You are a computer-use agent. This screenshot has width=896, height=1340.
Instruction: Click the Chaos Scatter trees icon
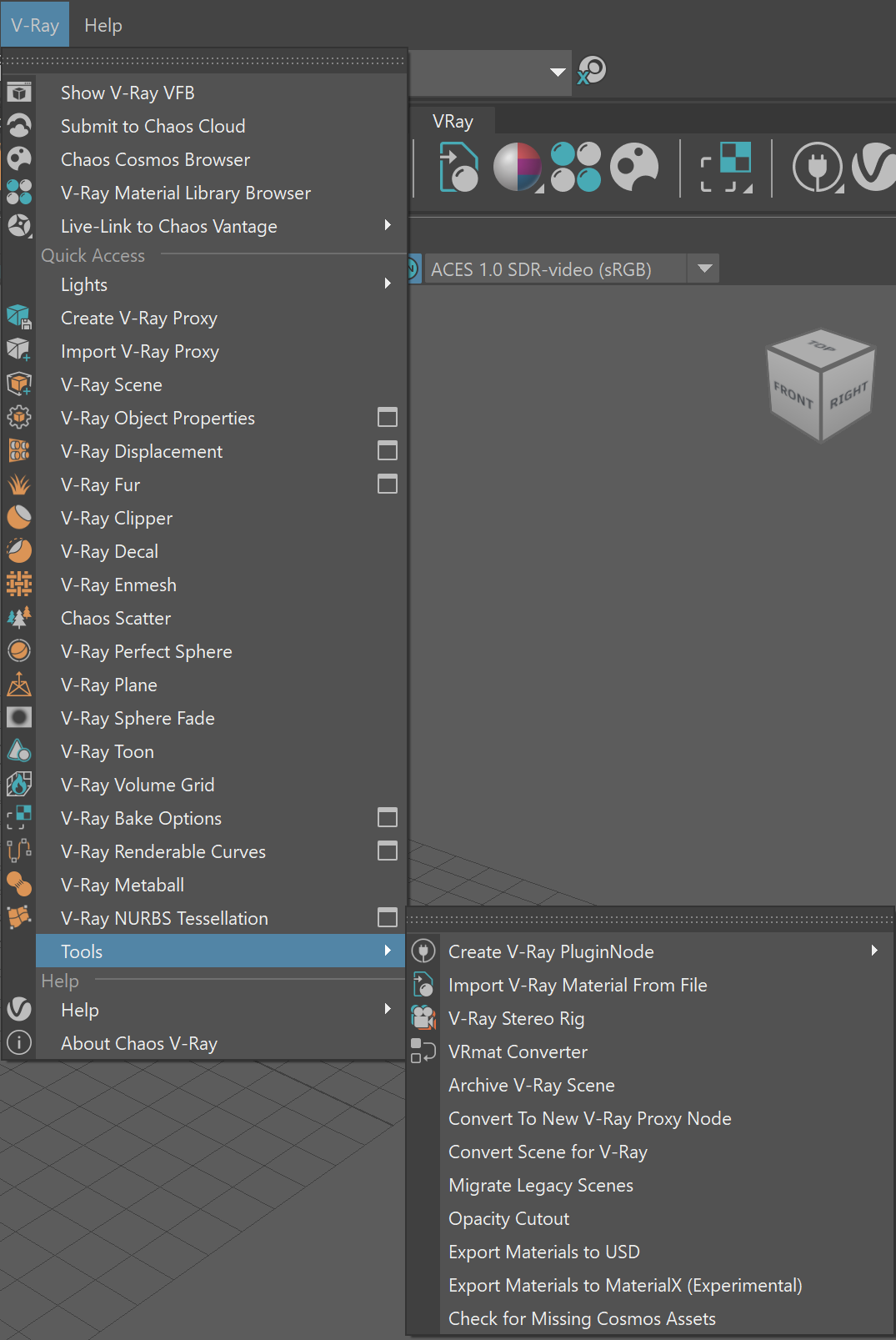[x=19, y=618]
